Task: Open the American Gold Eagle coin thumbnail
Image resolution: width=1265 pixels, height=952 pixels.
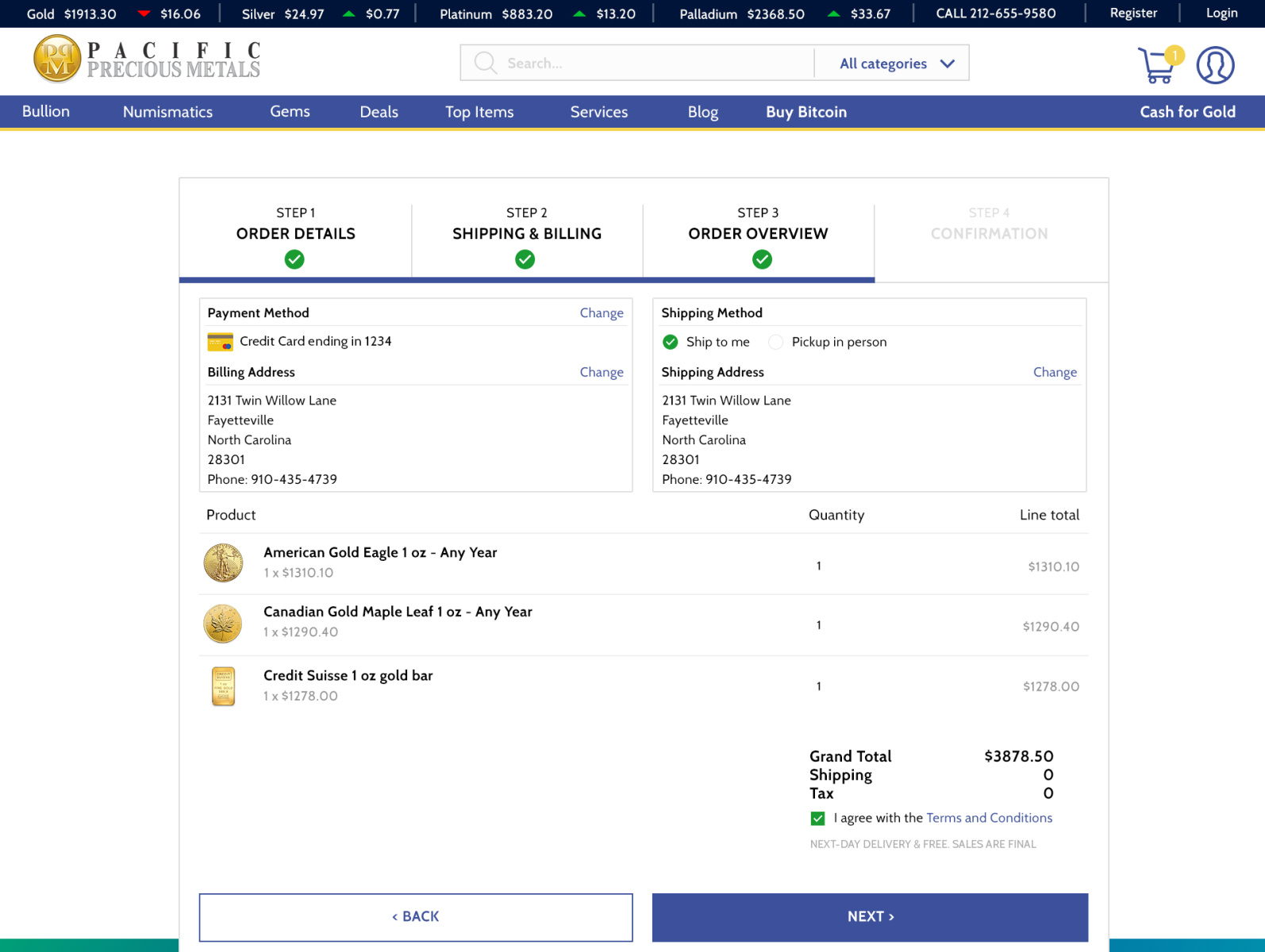Action: pyautogui.click(x=223, y=563)
